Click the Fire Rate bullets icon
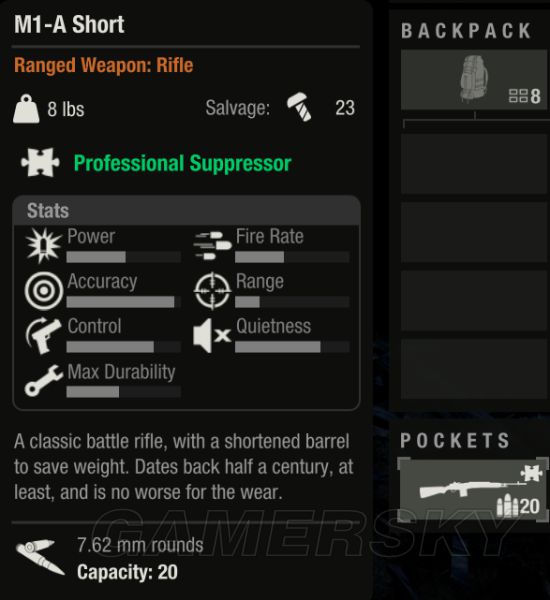Viewport: 550px width, 600px height. 212,245
